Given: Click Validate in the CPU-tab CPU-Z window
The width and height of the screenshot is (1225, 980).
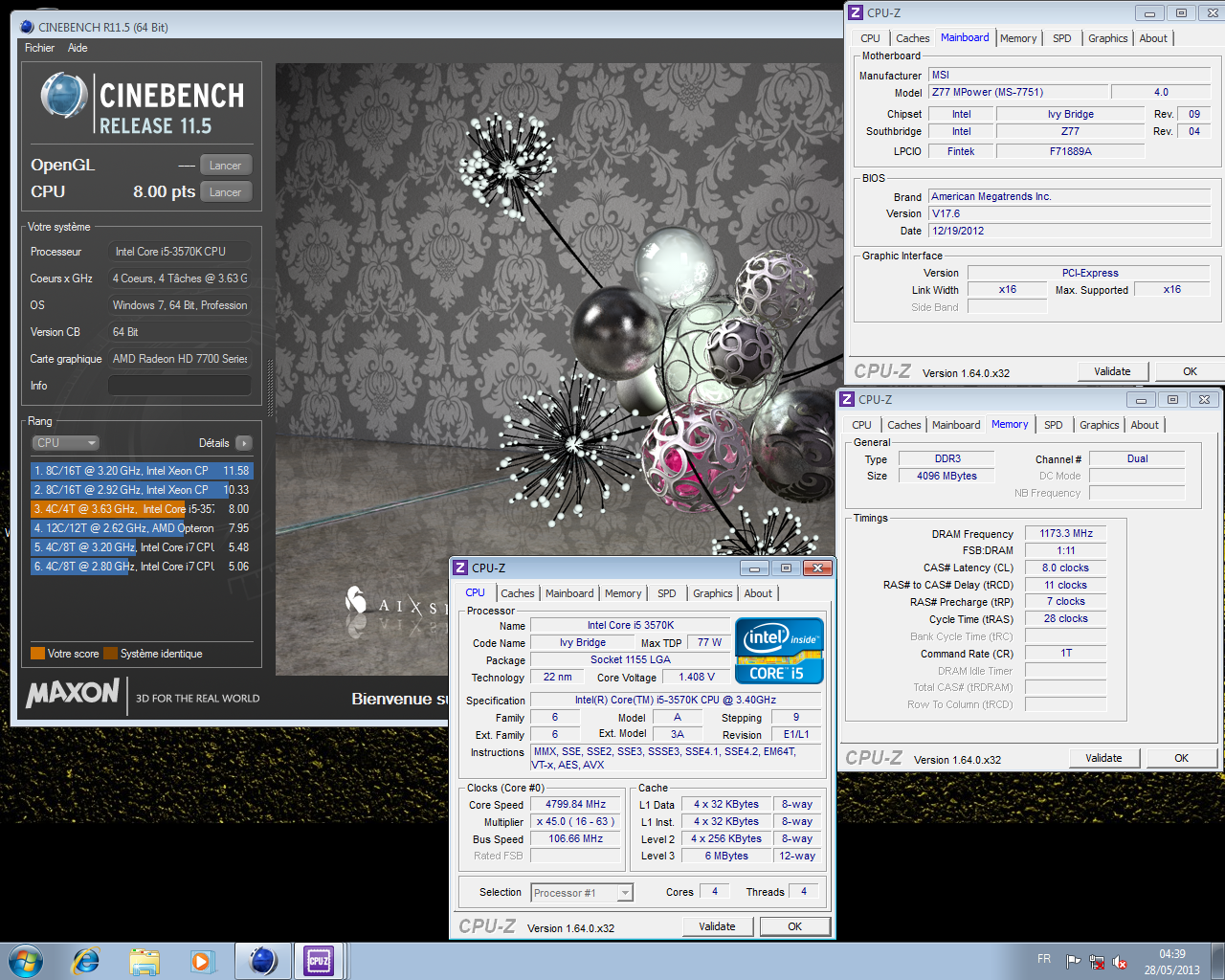Looking at the screenshot, I should pyautogui.click(x=717, y=926).
